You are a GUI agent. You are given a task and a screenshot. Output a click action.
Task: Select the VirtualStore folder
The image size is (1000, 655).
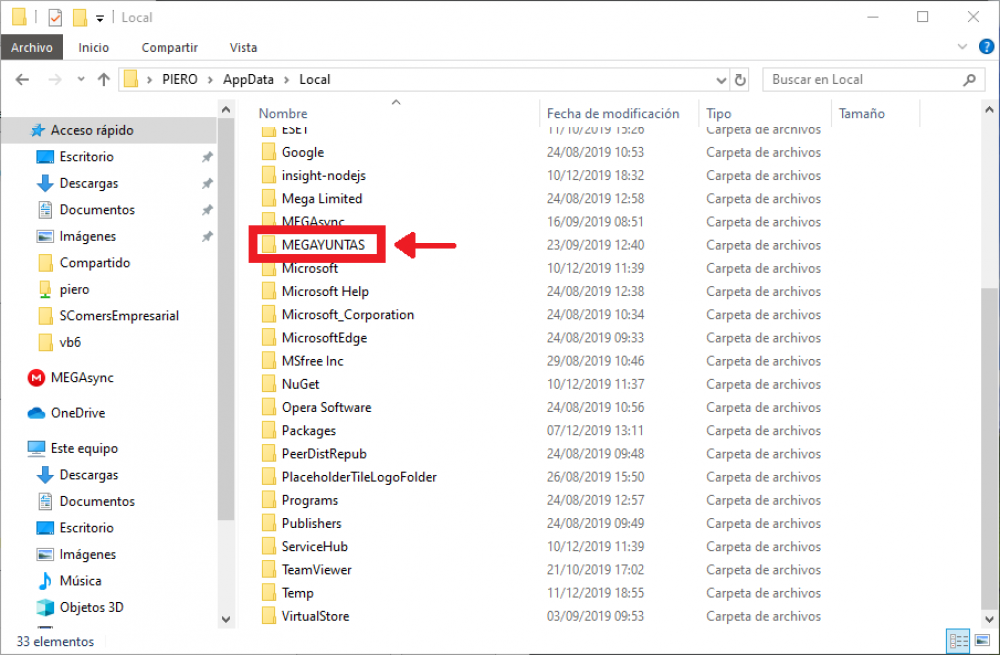(315, 616)
